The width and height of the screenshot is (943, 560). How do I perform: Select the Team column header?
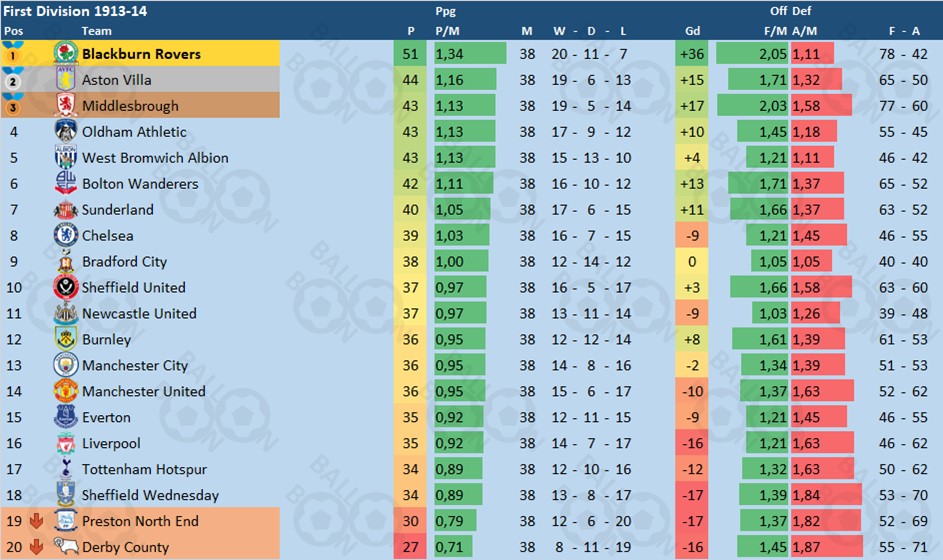pyautogui.click(x=96, y=31)
